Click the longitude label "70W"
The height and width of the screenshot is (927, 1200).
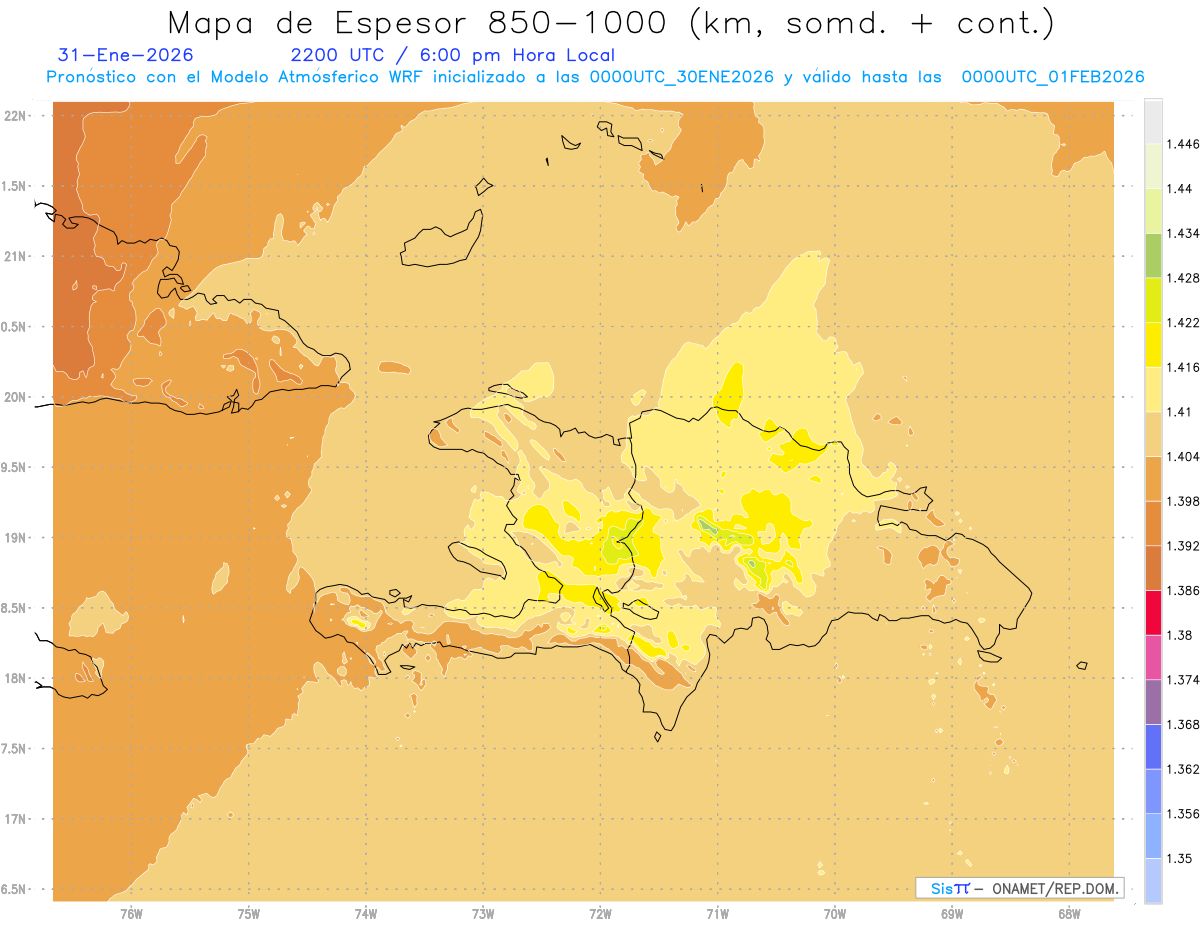coord(835,915)
